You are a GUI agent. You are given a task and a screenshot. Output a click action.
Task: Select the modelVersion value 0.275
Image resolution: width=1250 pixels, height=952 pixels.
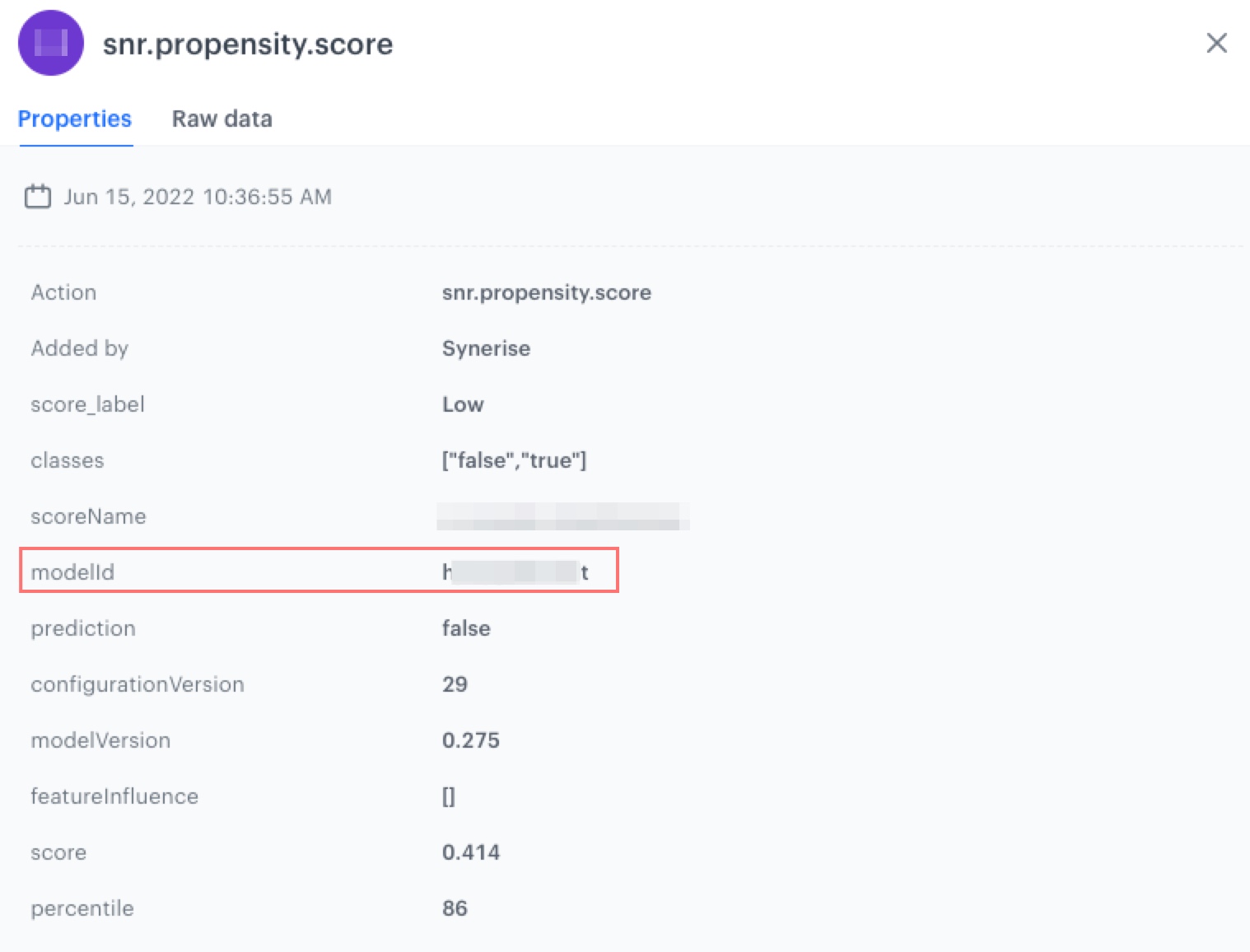pos(470,740)
